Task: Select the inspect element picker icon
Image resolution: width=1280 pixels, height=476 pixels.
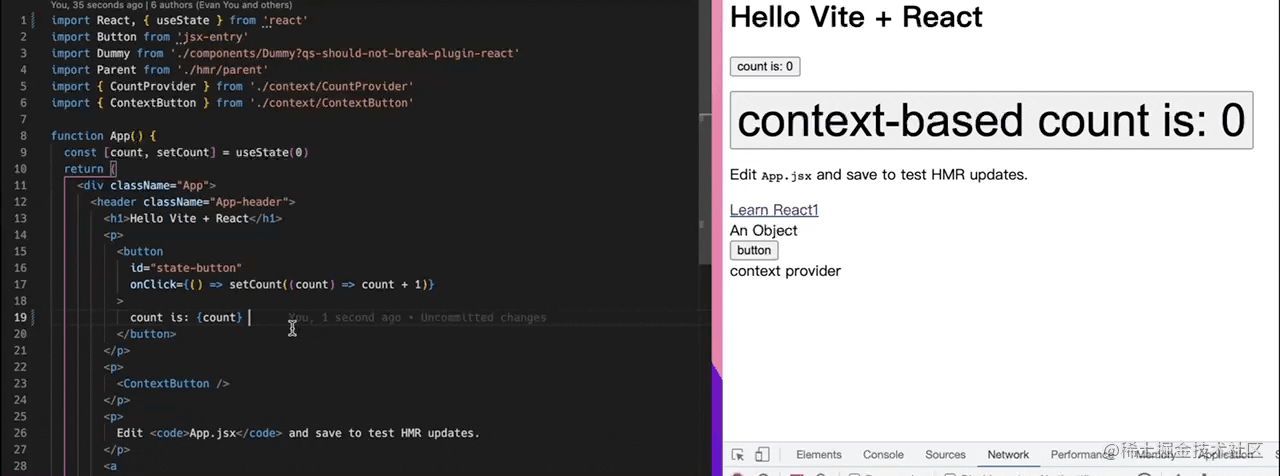Action: click(738, 455)
